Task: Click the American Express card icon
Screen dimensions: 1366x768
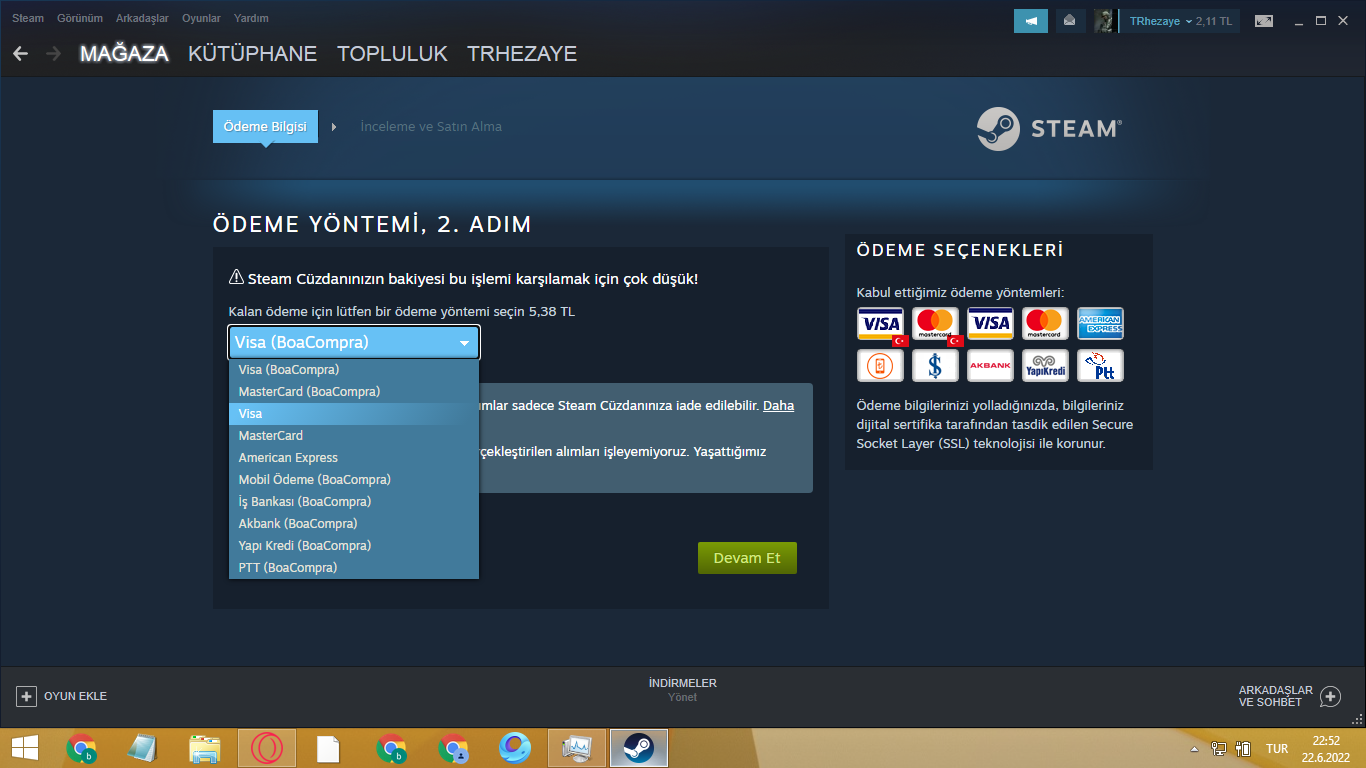Action: [1100, 323]
